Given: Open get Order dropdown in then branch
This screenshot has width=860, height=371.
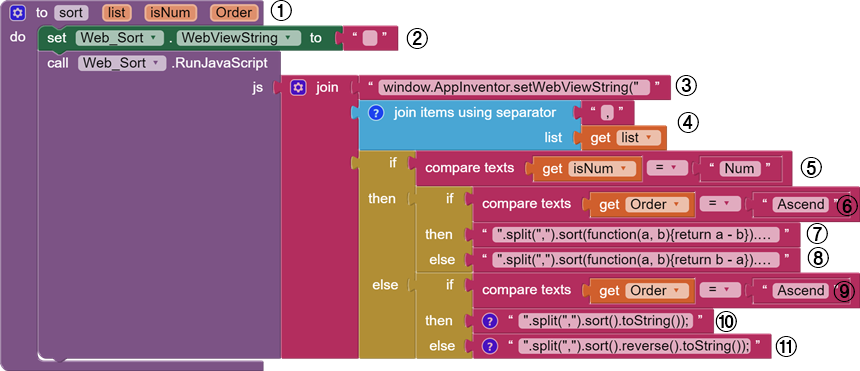Looking at the screenshot, I should (656, 205).
